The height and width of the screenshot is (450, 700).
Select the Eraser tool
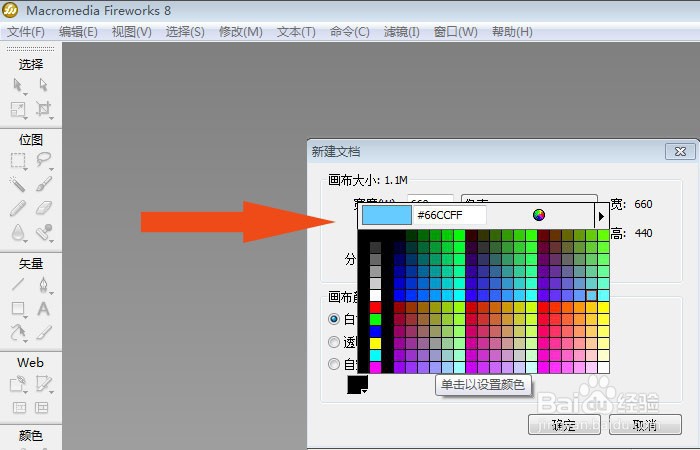coord(44,208)
